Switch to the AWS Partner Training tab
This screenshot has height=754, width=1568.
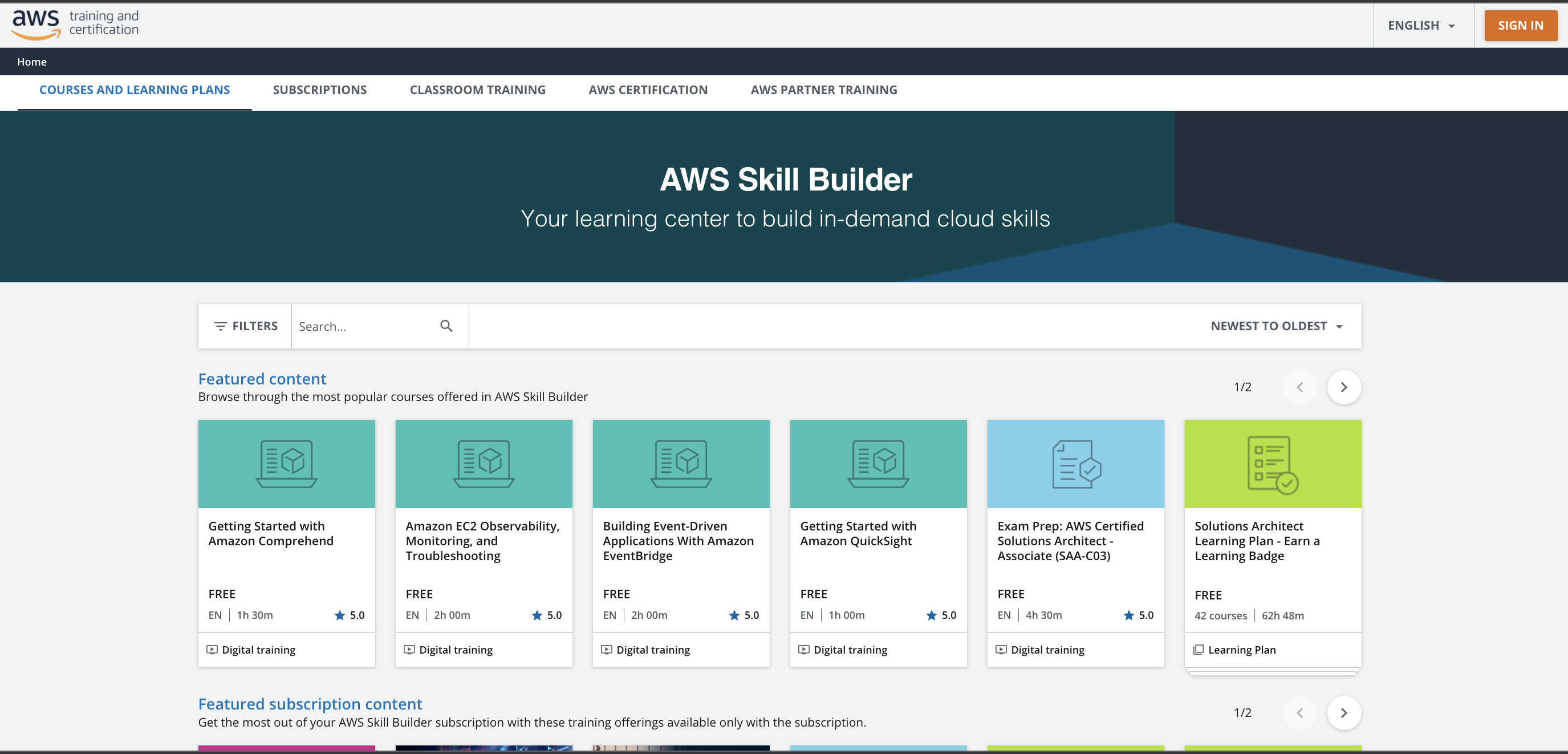click(823, 90)
